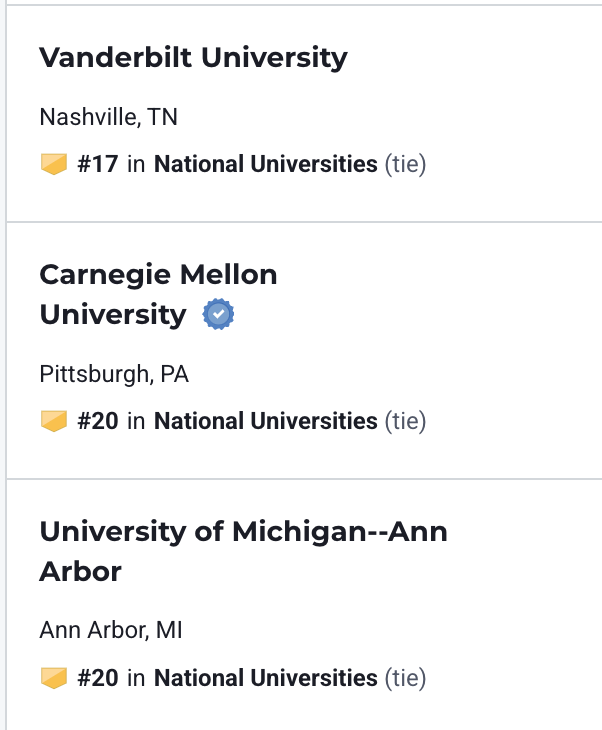602x730 pixels.
Task: Click the (tie) label in Carnegie Mellon's ranking
Action: click(406, 422)
